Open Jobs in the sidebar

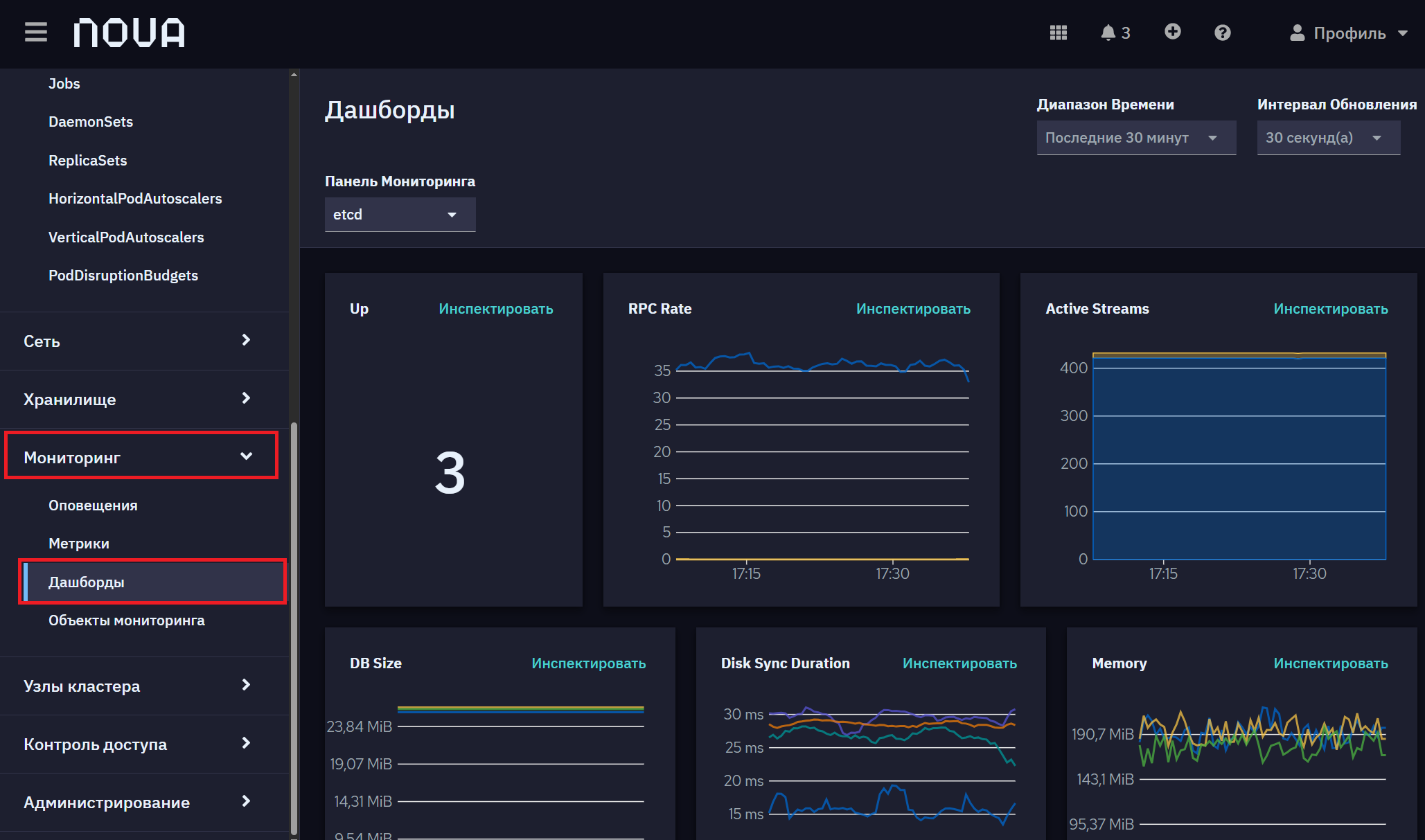click(x=64, y=84)
